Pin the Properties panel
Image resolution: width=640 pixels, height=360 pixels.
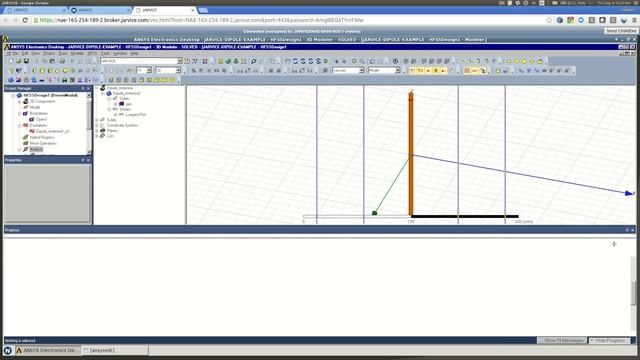pyautogui.click(x=83, y=160)
